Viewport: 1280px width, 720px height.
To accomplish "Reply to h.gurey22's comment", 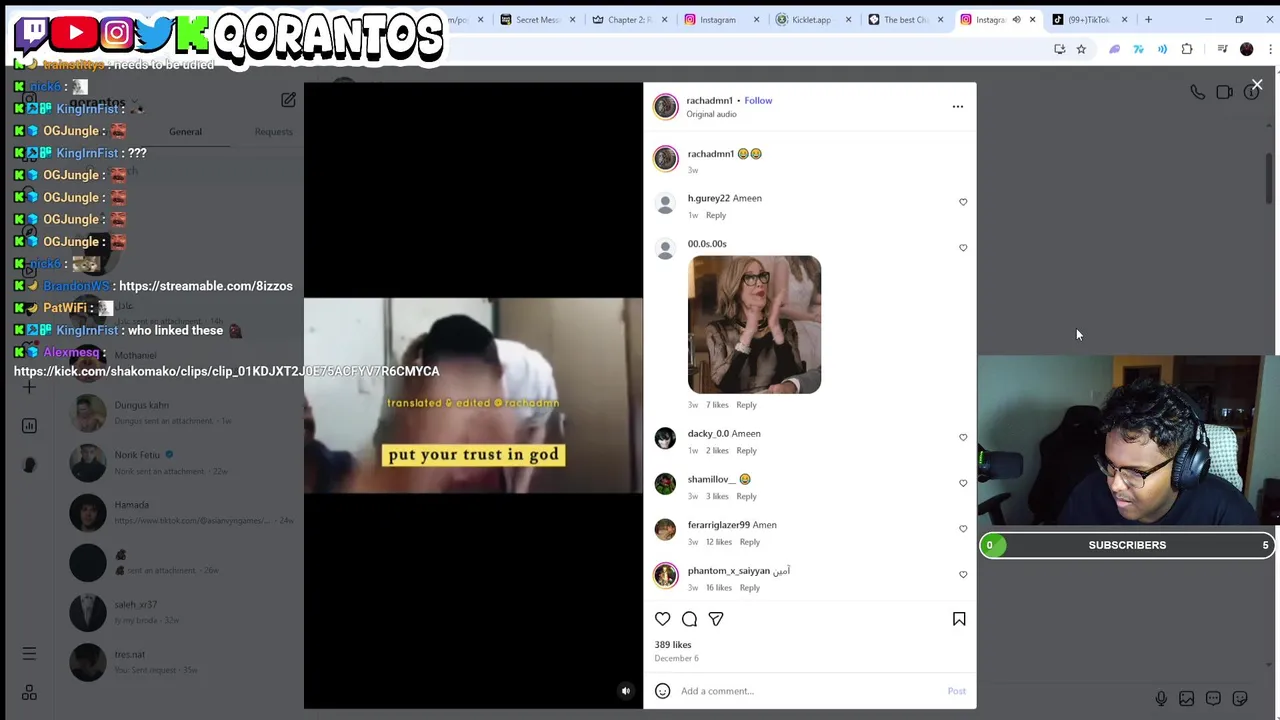I will pos(716,215).
